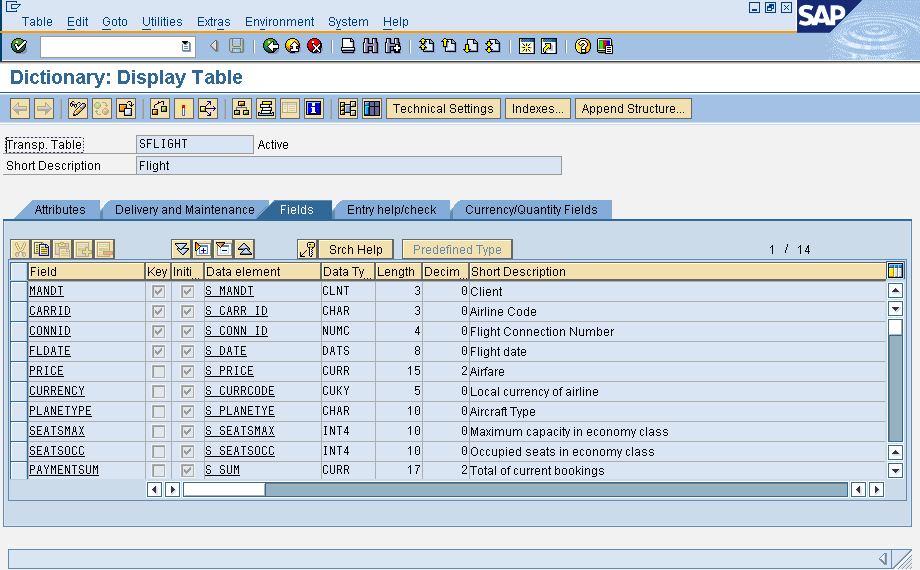Click the SFLIGHT table name field
The height and width of the screenshot is (570, 920).
[195, 144]
